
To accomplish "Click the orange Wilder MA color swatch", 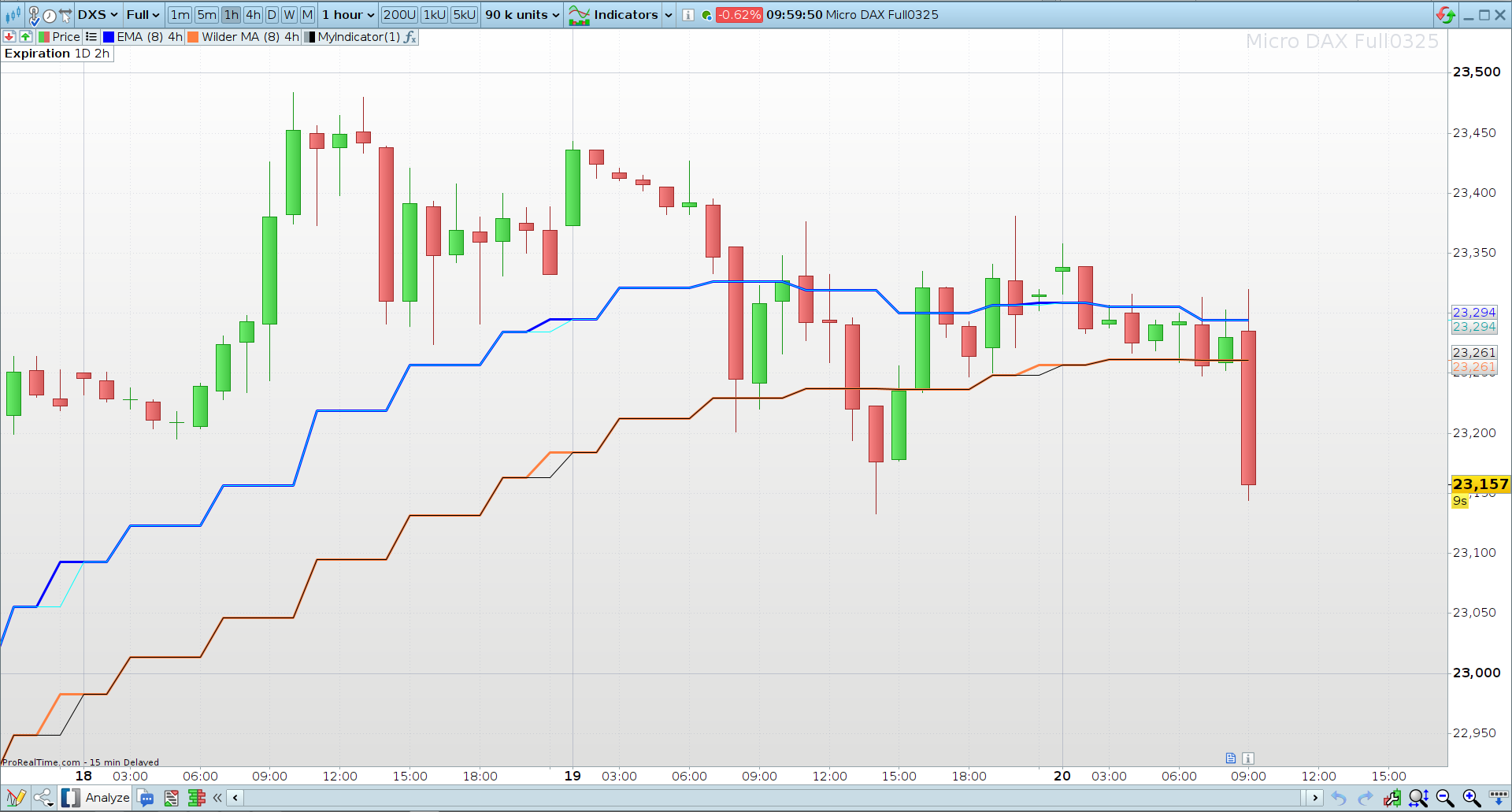I will (x=193, y=37).
